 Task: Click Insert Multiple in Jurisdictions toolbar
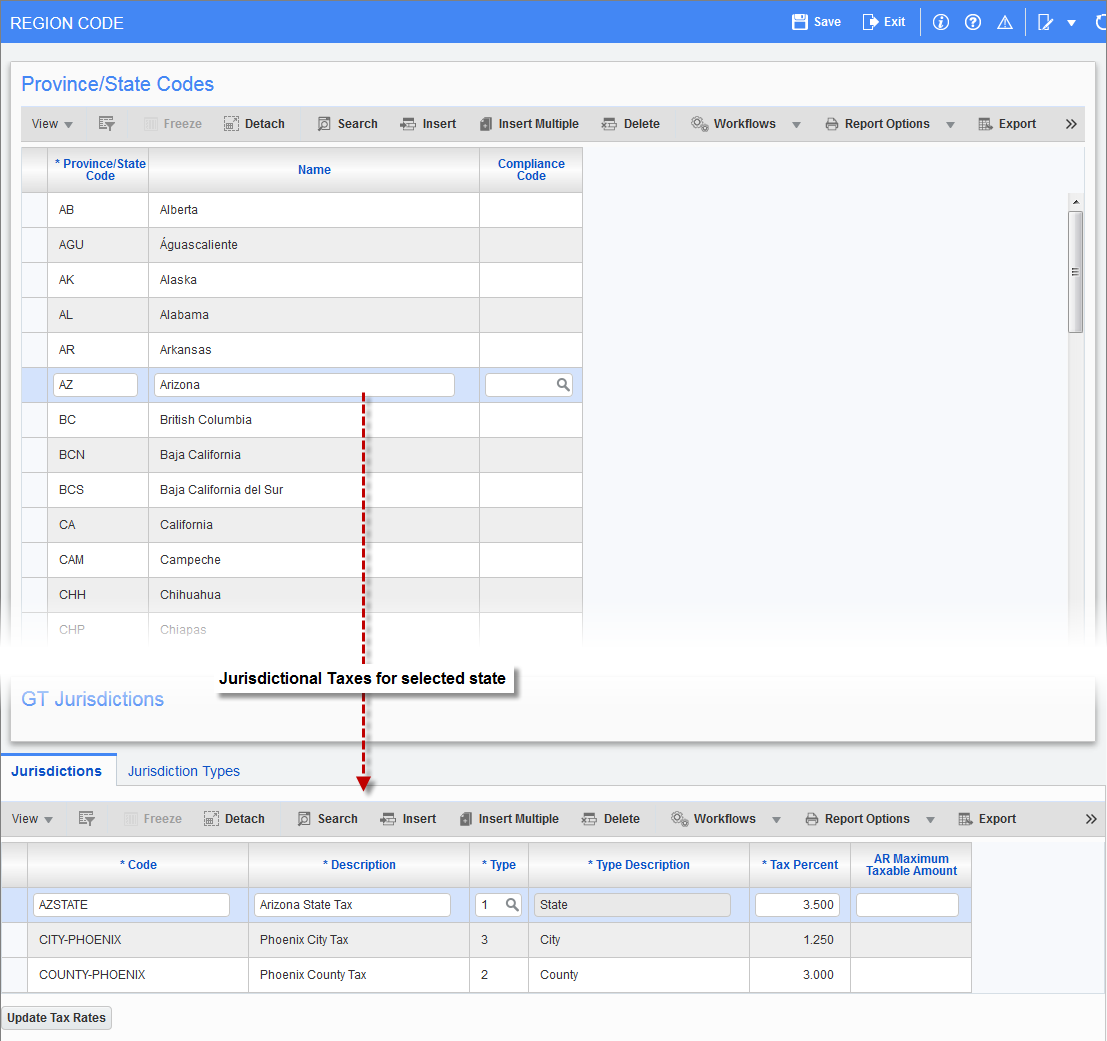(x=508, y=819)
